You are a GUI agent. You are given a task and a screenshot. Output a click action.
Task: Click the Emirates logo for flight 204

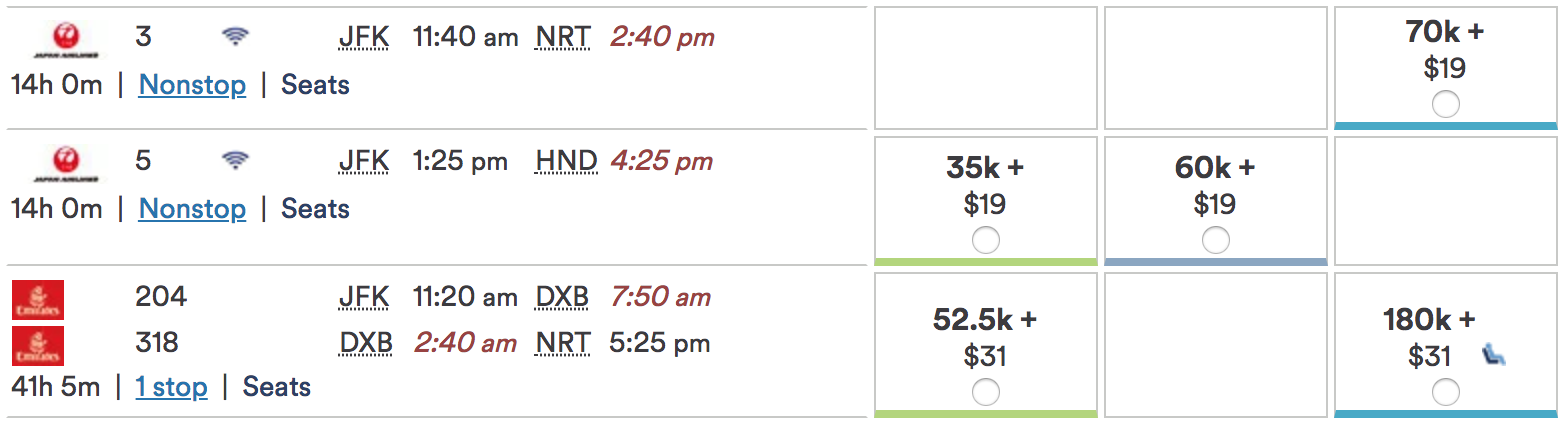[x=38, y=299]
